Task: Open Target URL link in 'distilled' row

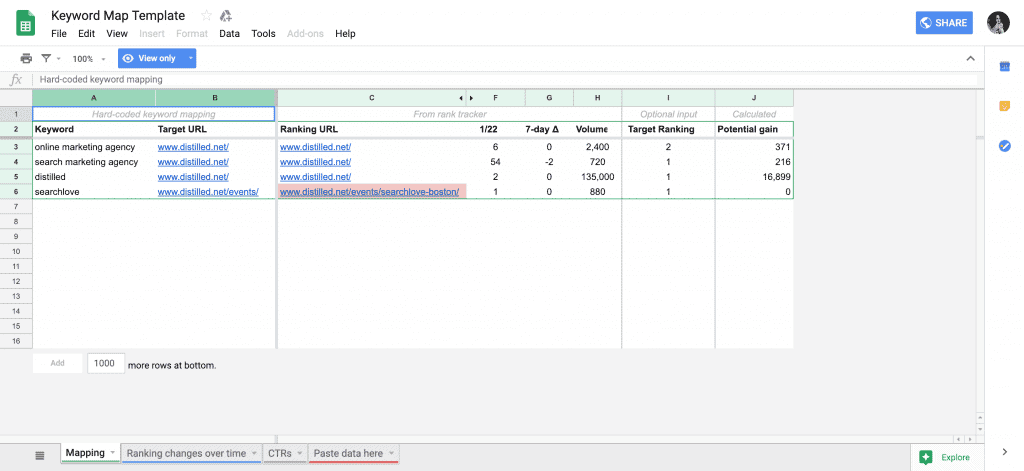Action: tap(193, 177)
